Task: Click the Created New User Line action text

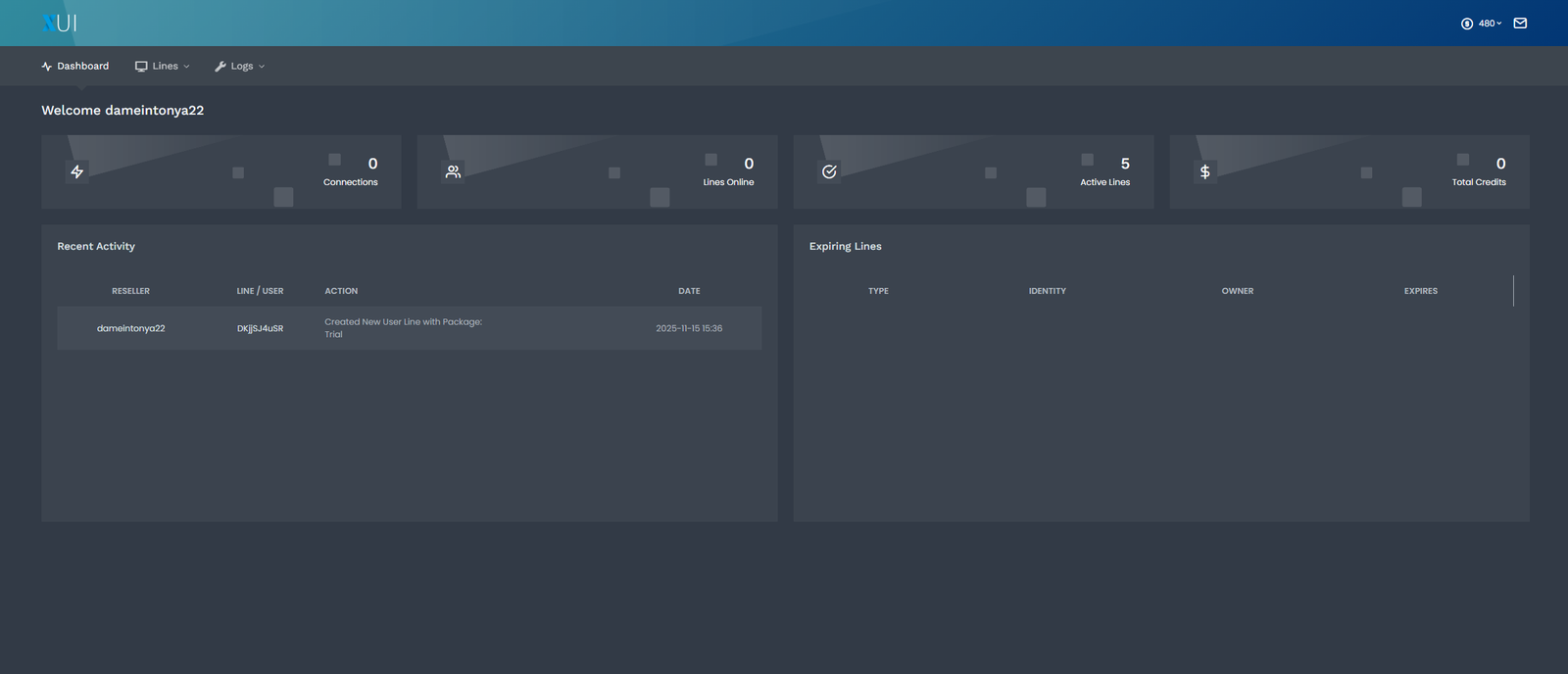Action: [403, 327]
